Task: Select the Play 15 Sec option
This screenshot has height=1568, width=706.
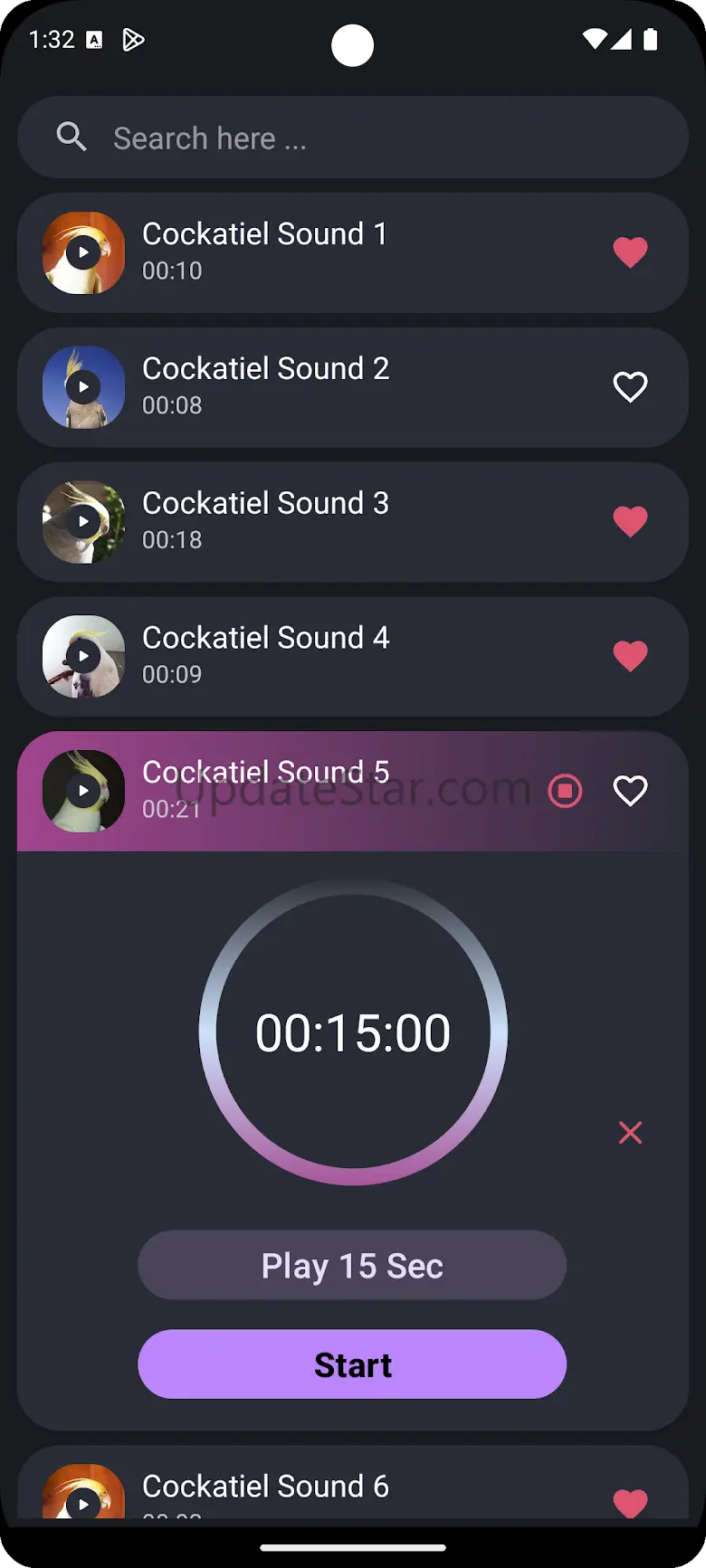Action: click(352, 1265)
